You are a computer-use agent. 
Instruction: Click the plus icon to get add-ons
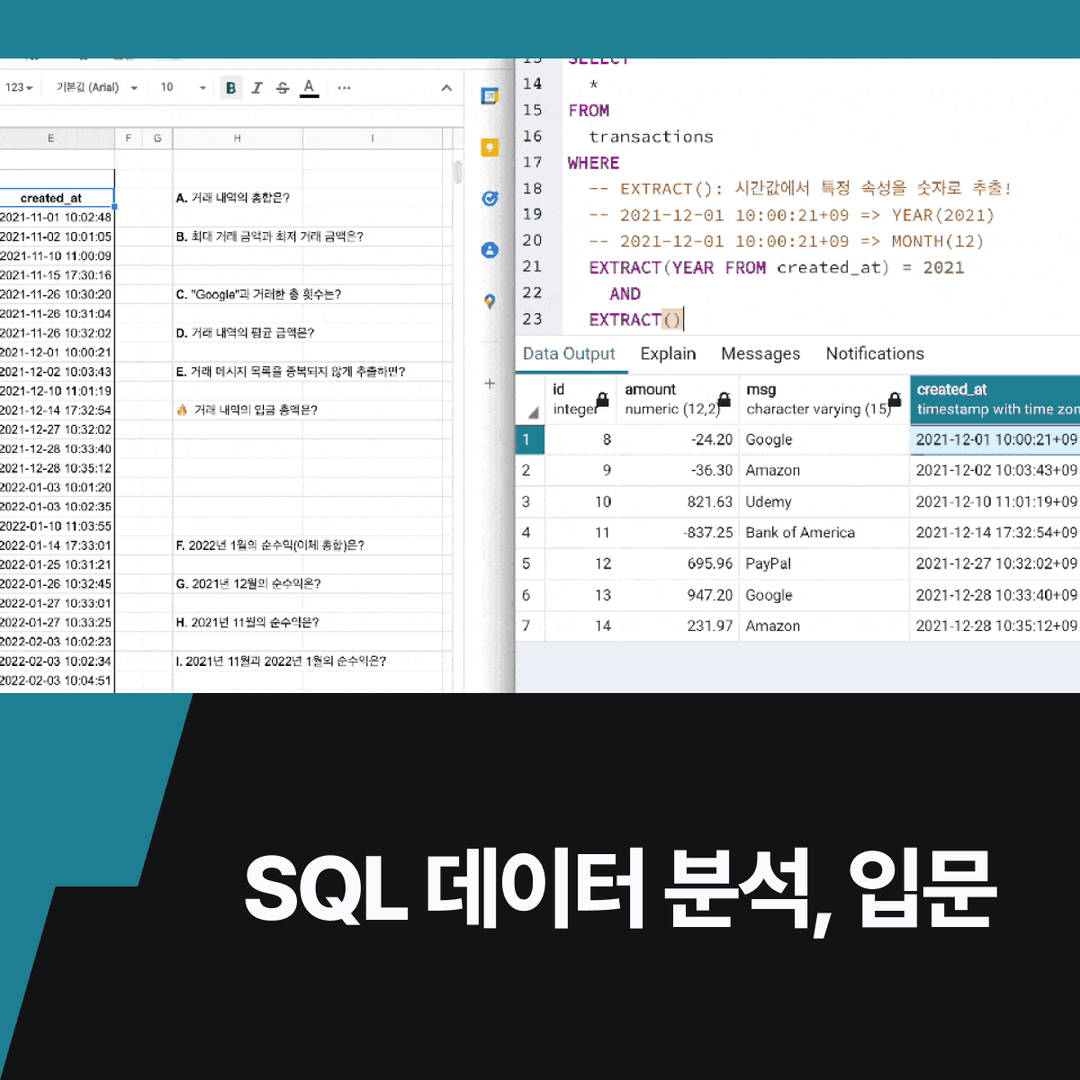point(490,383)
